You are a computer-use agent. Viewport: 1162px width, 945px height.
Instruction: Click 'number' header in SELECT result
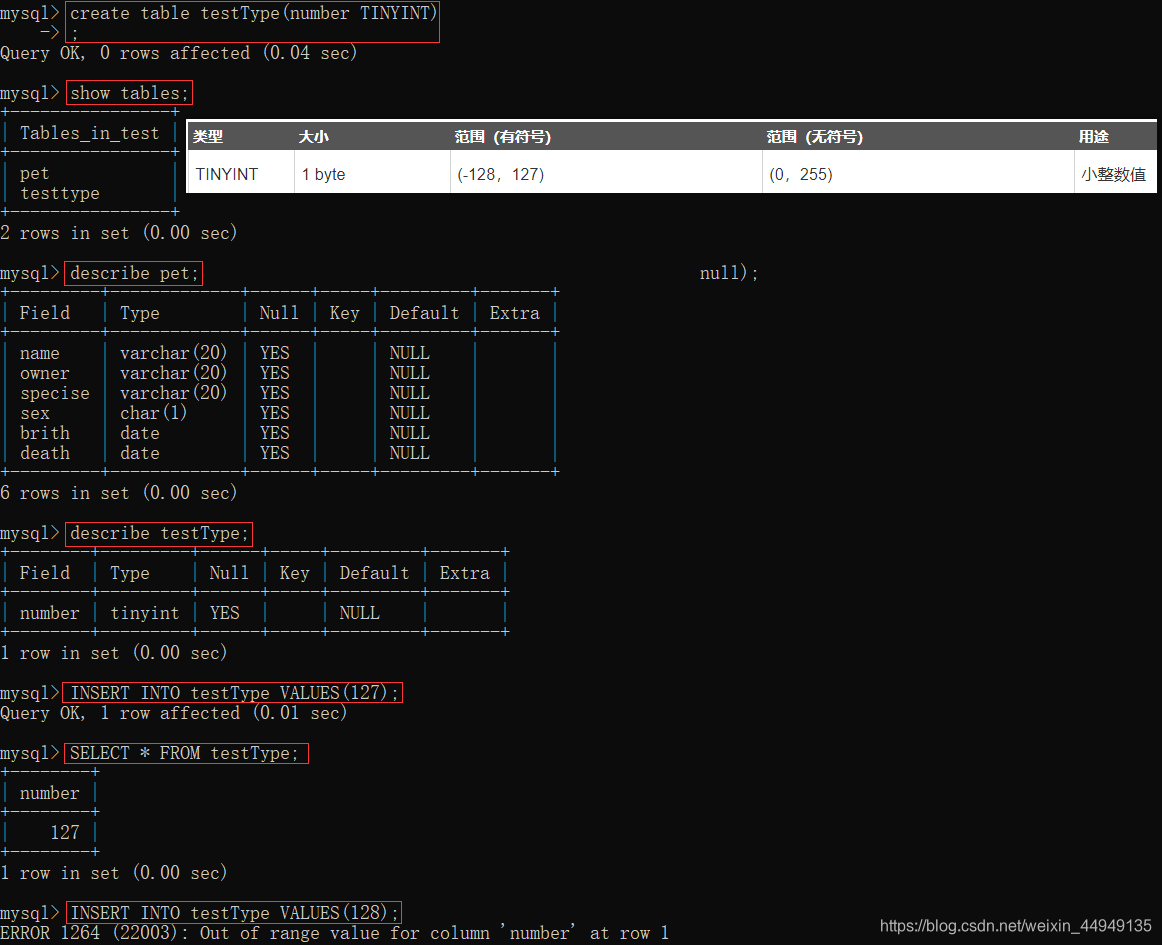coord(50,793)
